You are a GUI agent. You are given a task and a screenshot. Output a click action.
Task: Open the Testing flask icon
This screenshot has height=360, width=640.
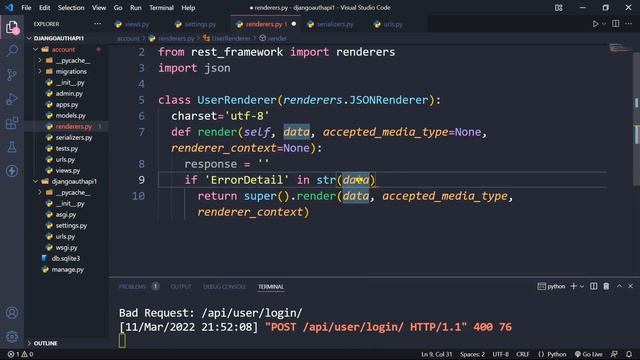(x=12, y=147)
